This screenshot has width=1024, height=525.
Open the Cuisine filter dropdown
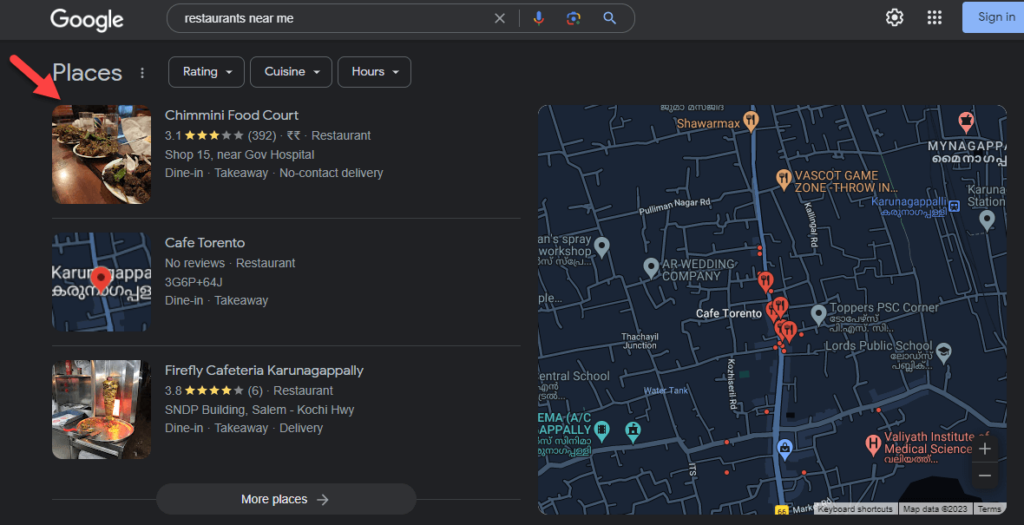291,72
